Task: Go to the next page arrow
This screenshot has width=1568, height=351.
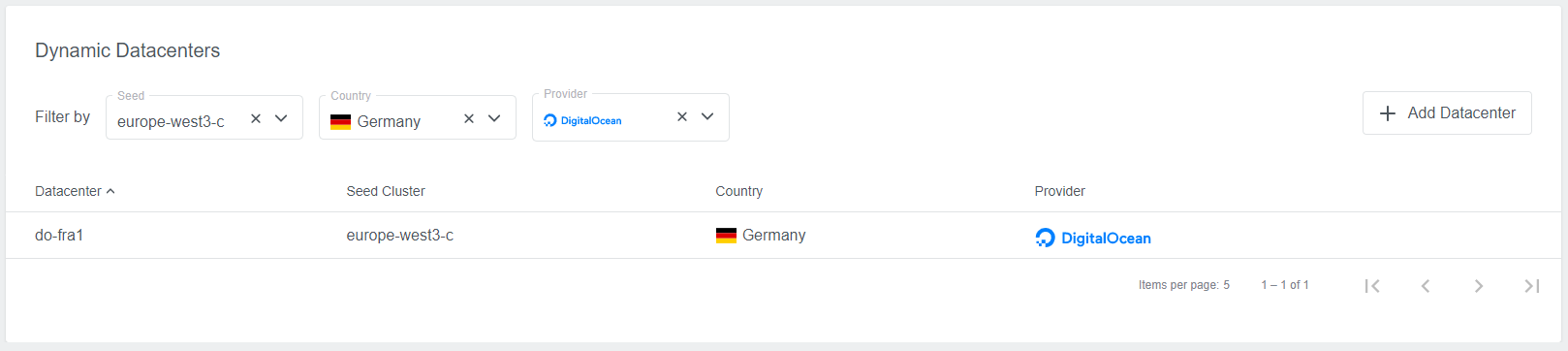Action: pos(1479,285)
